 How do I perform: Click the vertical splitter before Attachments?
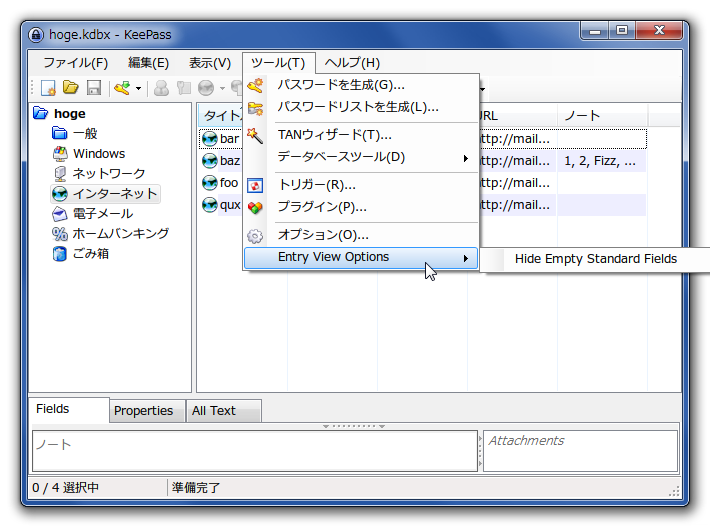pyautogui.click(x=480, y=451)
